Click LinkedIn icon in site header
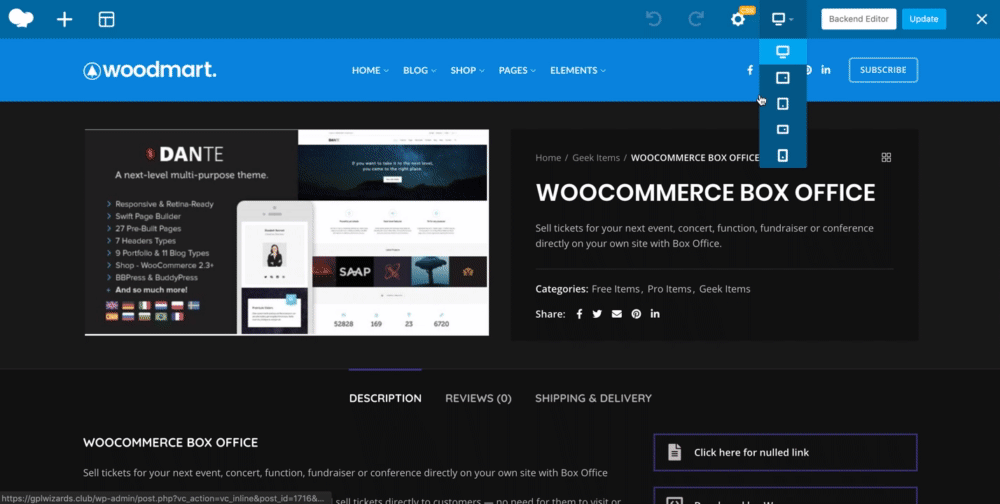 tap(826, 70)
